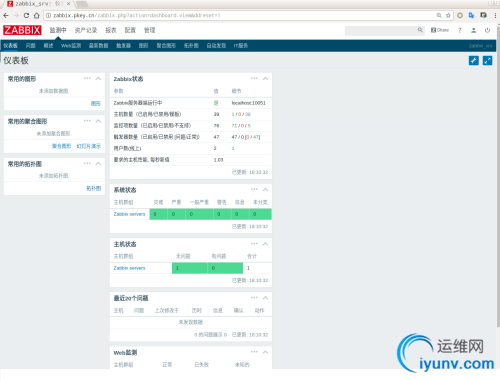The height and width of the screenshot is (380, 500).
Task: Open the user profile icon
Action: coord(473,30)
